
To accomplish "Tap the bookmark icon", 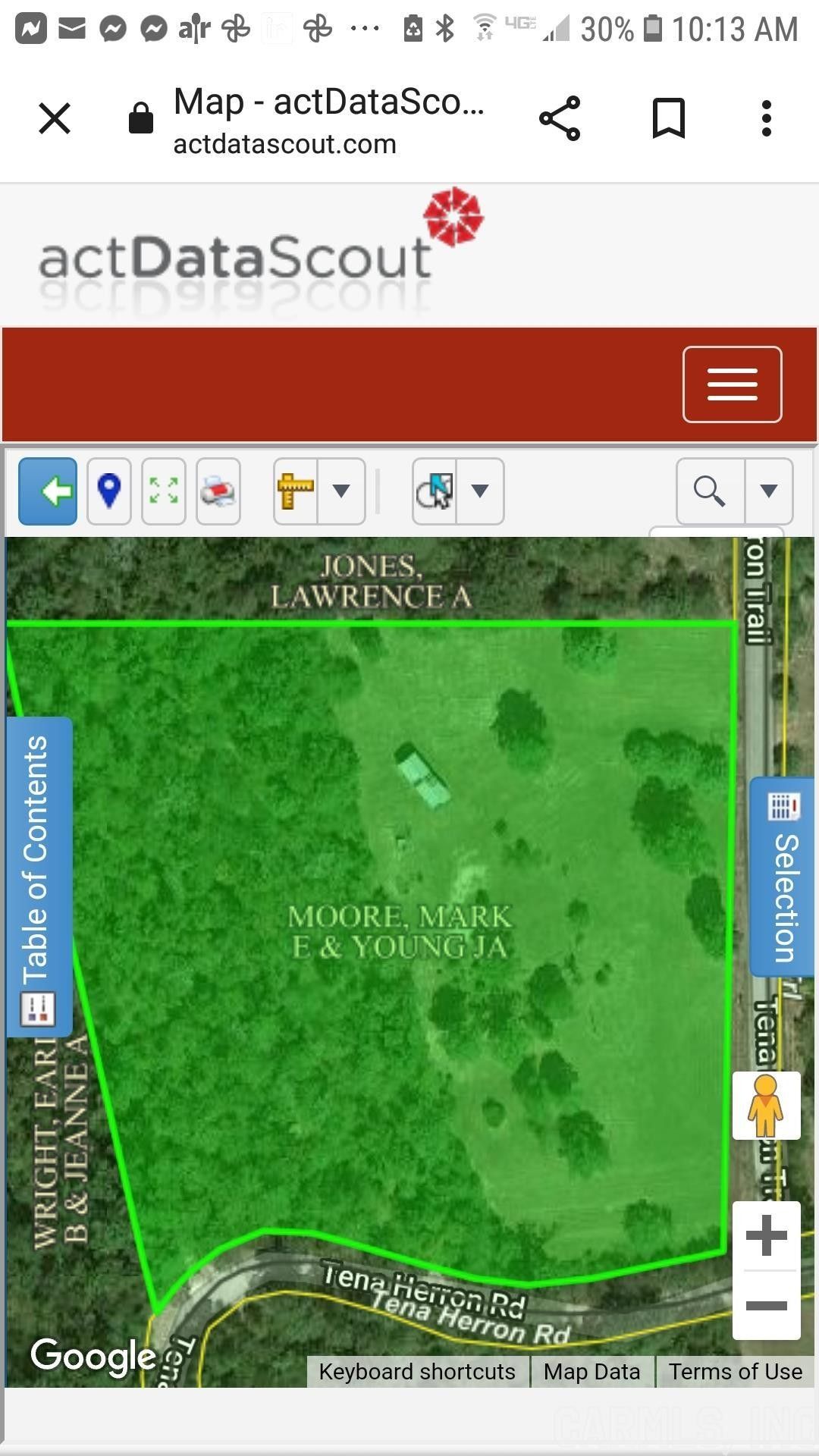I will point(669,118).
